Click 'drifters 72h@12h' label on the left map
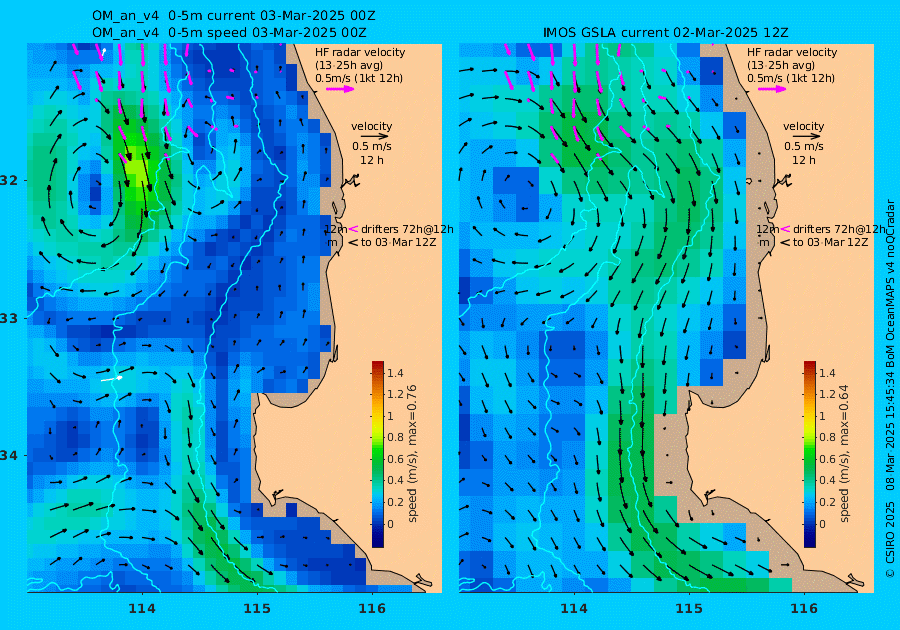 [x=407, y=229]
